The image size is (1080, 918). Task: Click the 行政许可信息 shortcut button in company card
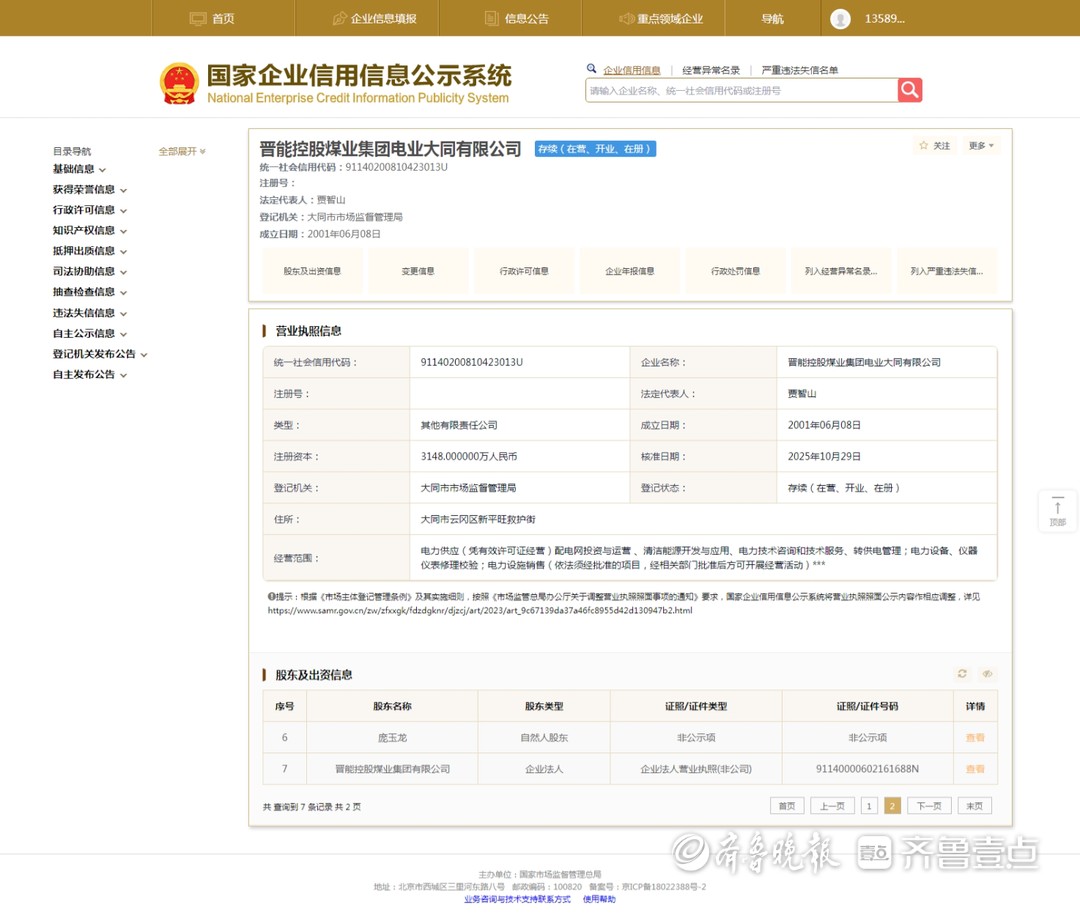tap(524, 271)
